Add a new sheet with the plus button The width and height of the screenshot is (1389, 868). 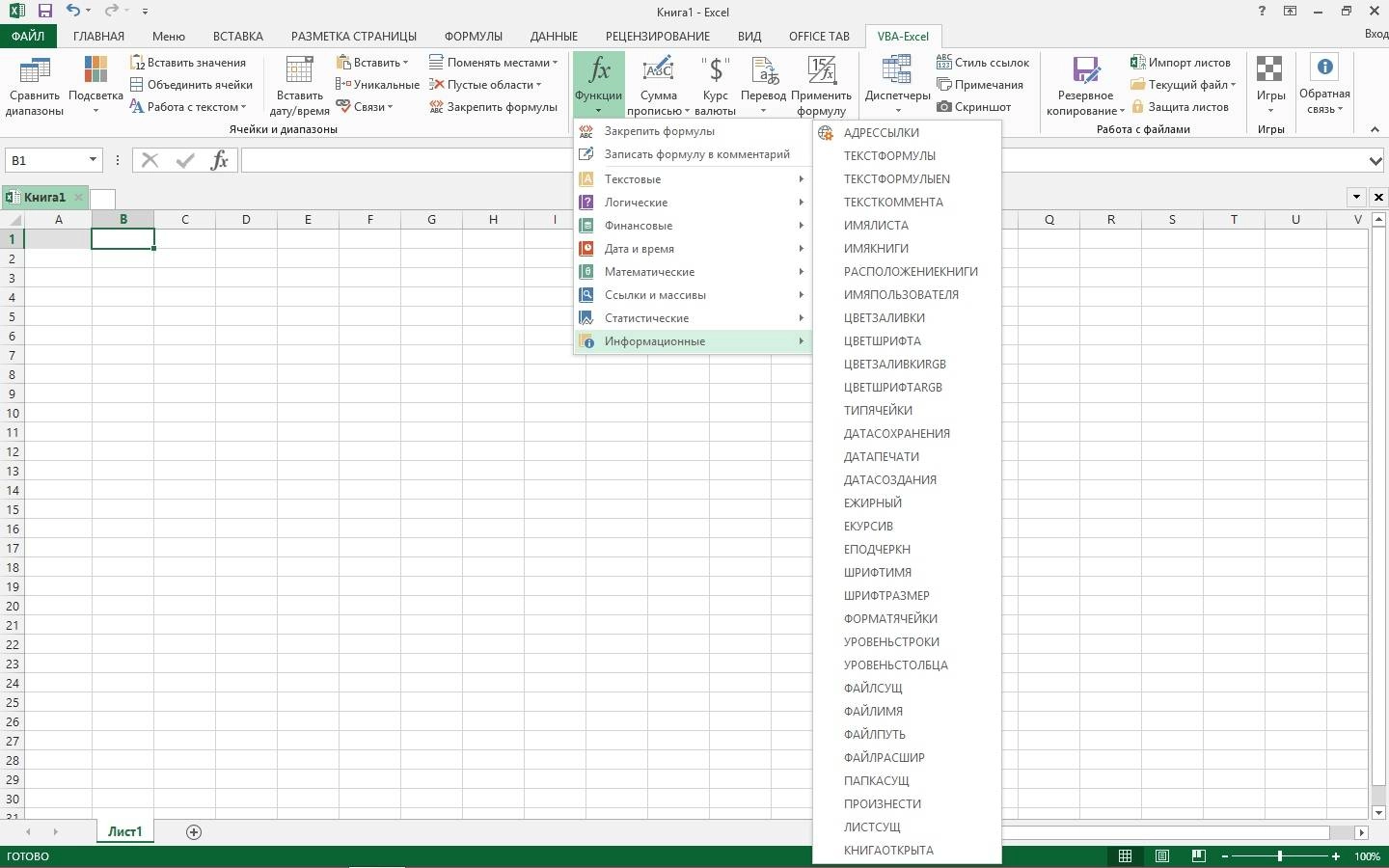(x=194, y=832)
